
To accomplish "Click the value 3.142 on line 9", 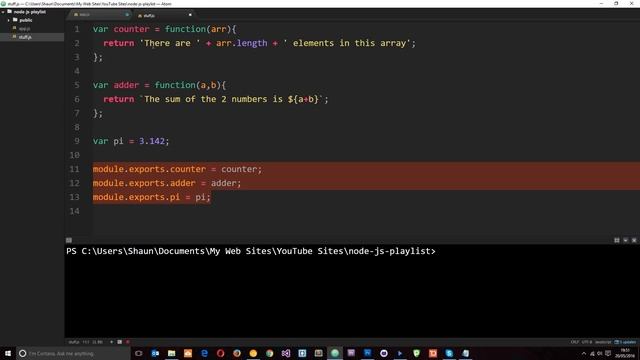I will point(152,141).
